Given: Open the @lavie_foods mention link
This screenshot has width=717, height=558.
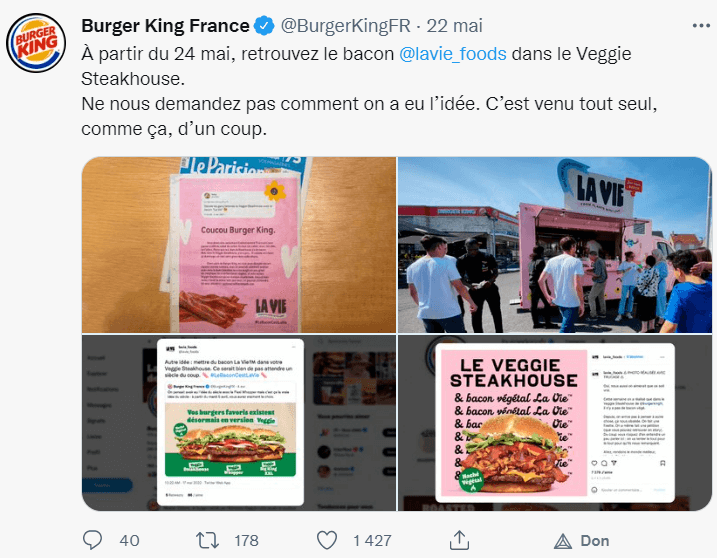Looking at the screenshot, I should tap(453, 54).
